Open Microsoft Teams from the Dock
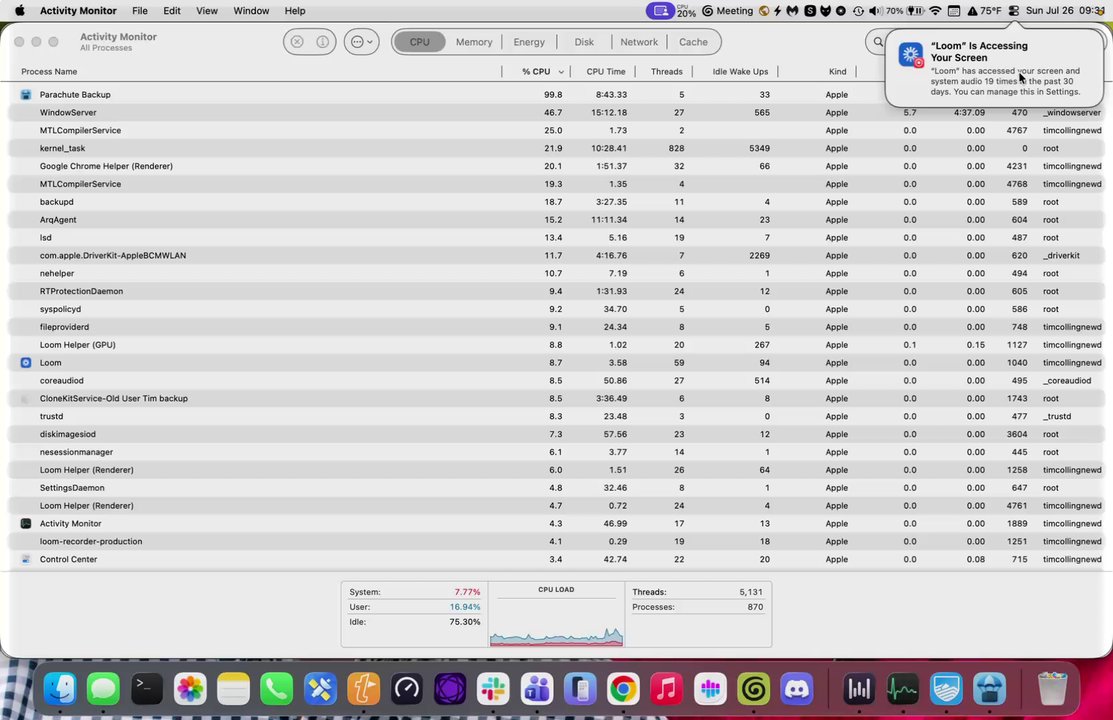This screenshot has height=720, width=1113. (537, 689)
